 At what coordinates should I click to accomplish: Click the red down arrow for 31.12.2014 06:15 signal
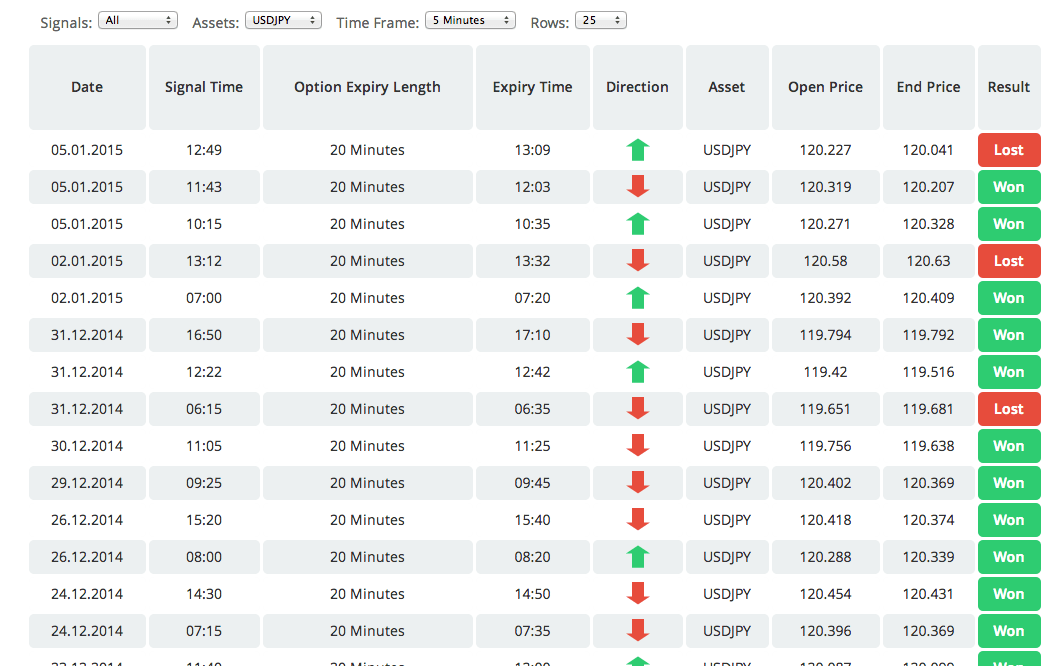[638, 409]
